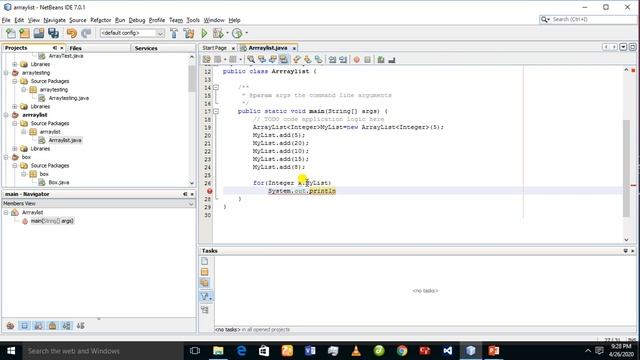Screen dimensions: 640x360
Task: Click the Projects panel vertical scrollbar
Action: (192, 78)
